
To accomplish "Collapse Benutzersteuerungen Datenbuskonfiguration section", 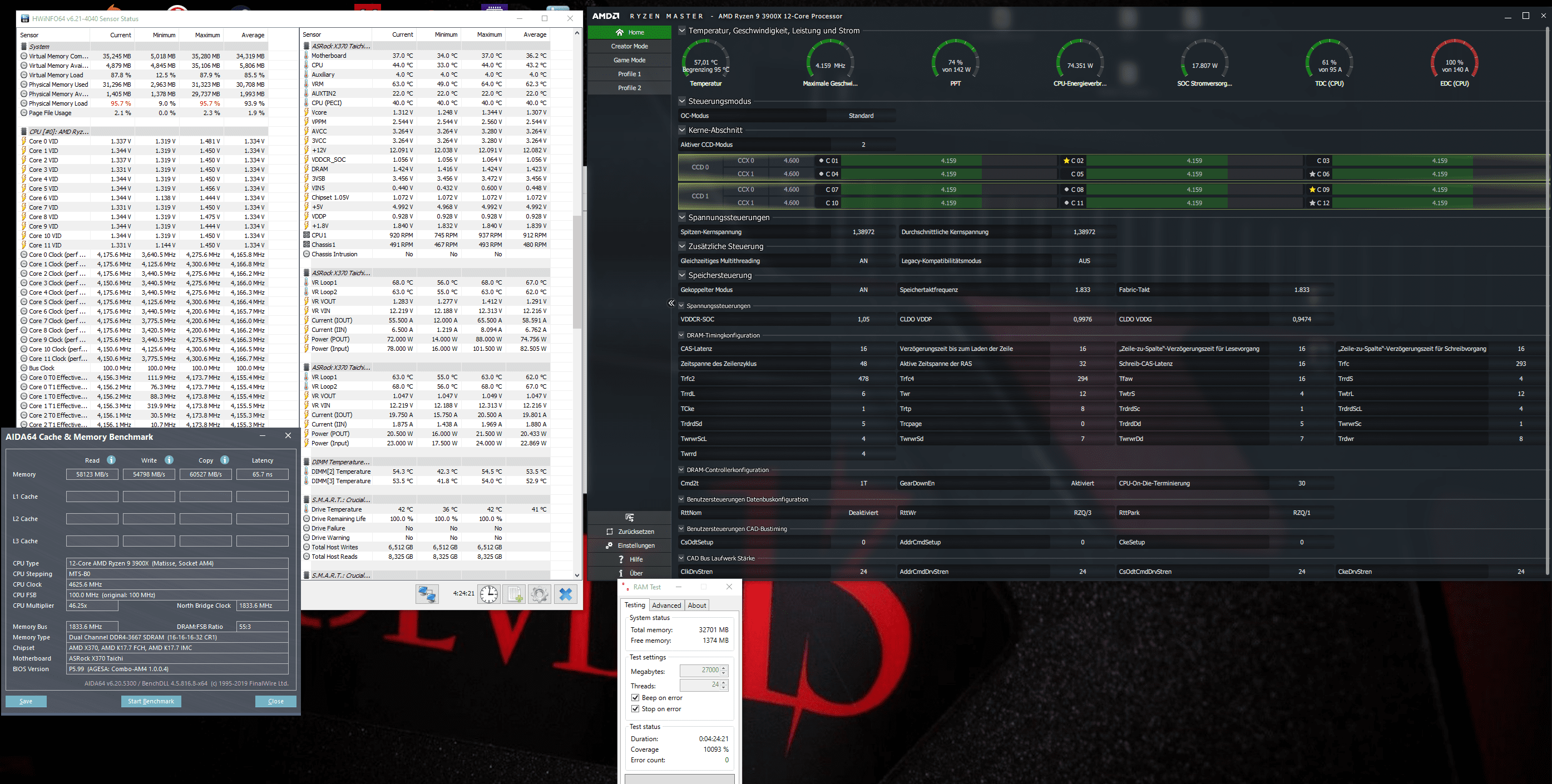I will tap(681, 499).
